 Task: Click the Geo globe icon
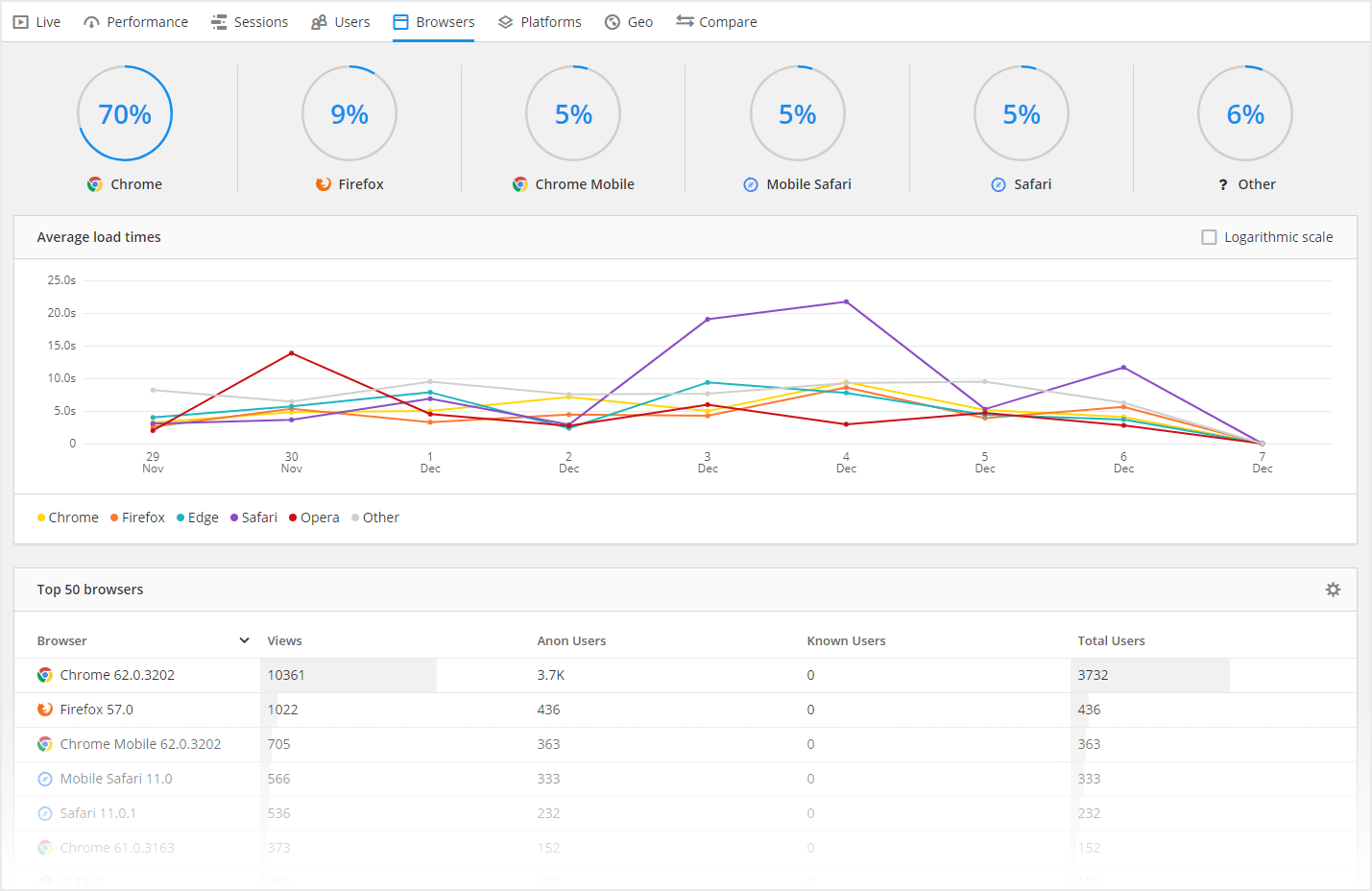click(x=613, y=22)
